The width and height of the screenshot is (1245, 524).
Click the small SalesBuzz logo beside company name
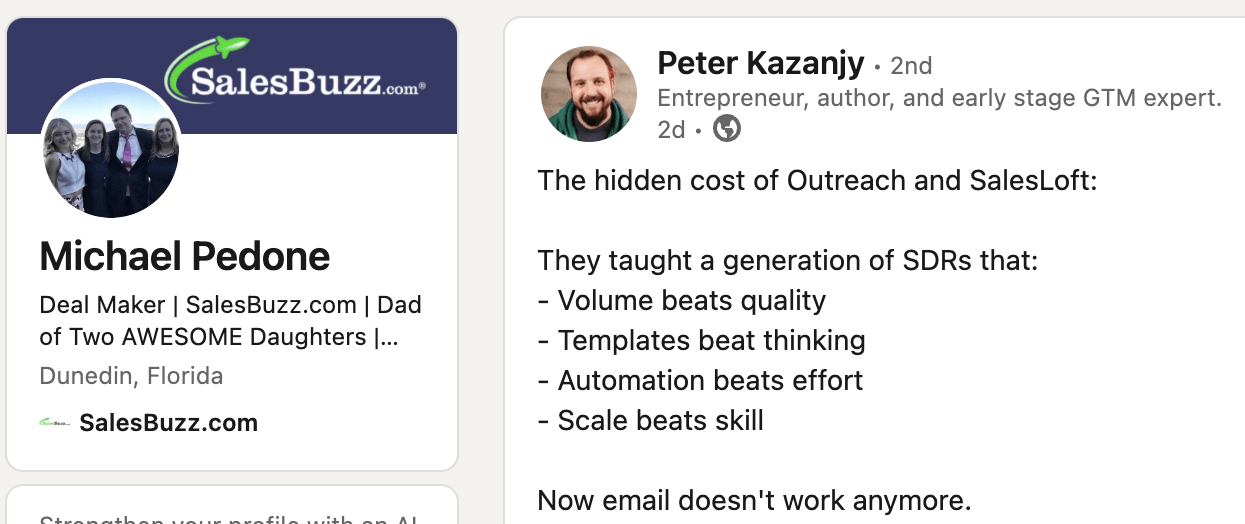pyautogui.click(x=55, y=423)
